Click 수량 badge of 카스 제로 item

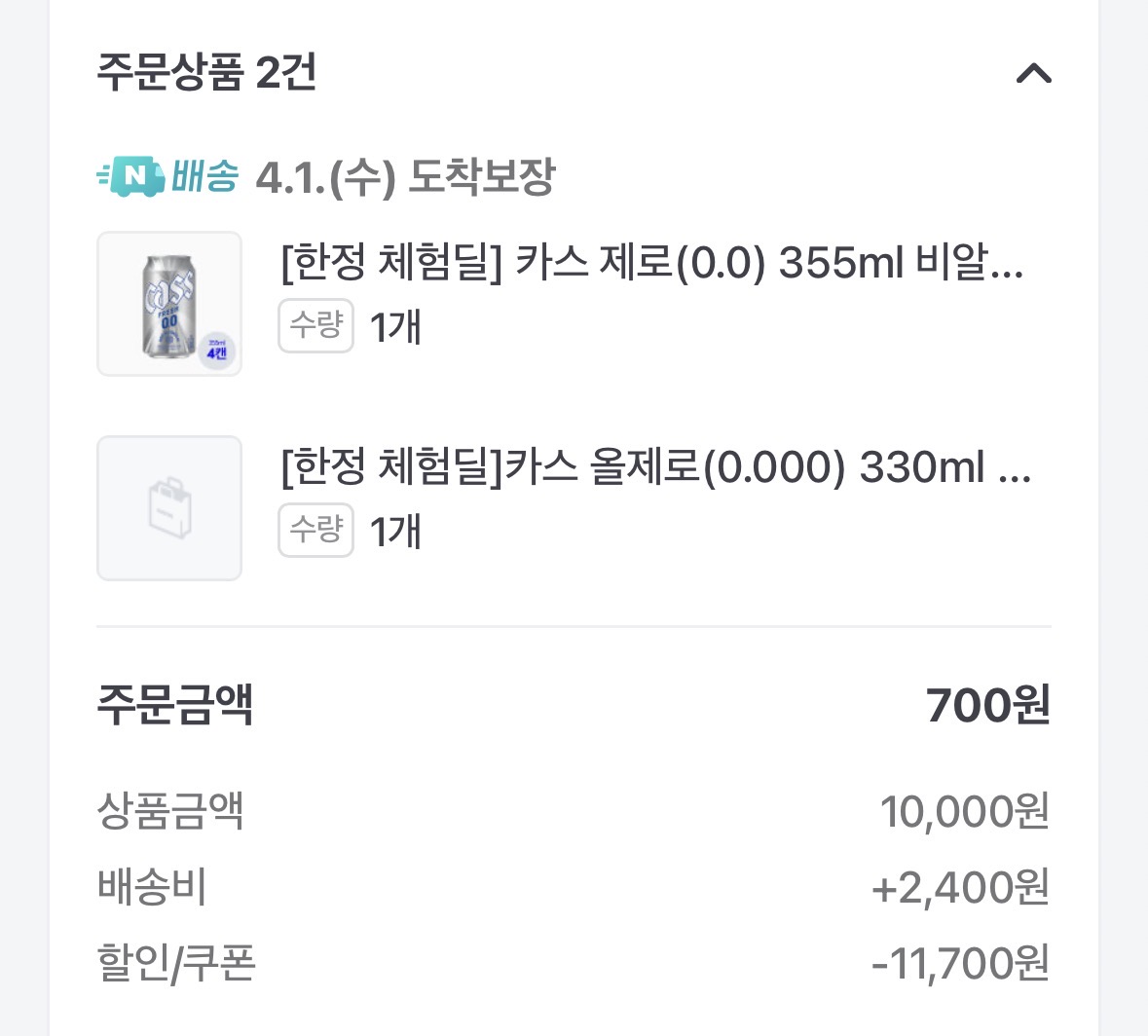coord(315,325)
